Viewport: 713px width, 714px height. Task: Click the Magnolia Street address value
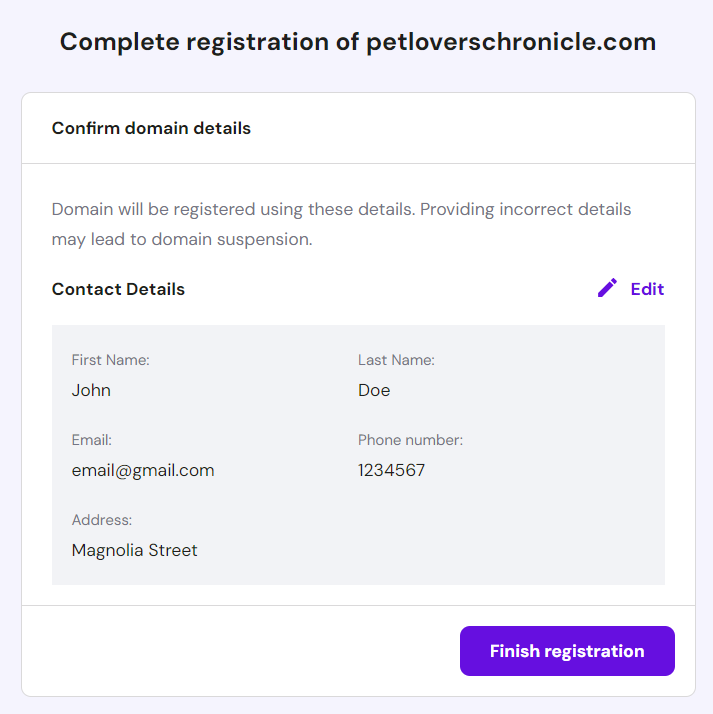[x=135, y=550]
